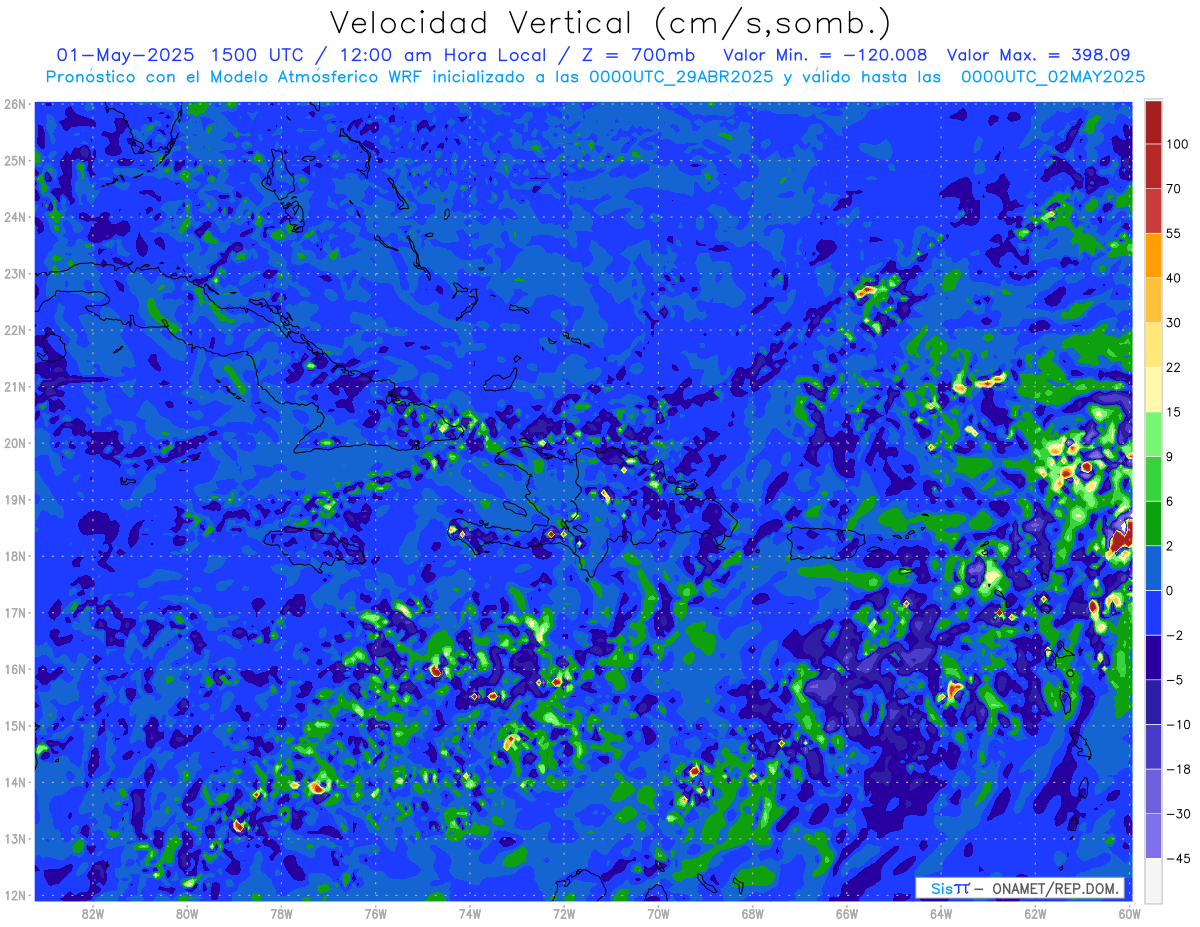Click the "14N" latitude label
Viewport: 1200px width, 927px height.
[14, 782]
